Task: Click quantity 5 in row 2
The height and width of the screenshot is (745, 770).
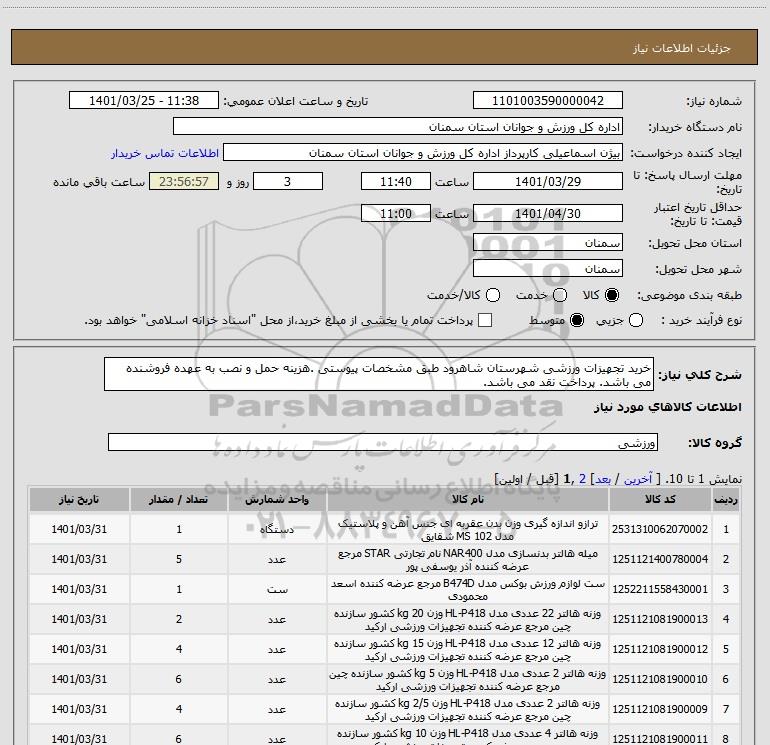Action: [x=179, y=559]
